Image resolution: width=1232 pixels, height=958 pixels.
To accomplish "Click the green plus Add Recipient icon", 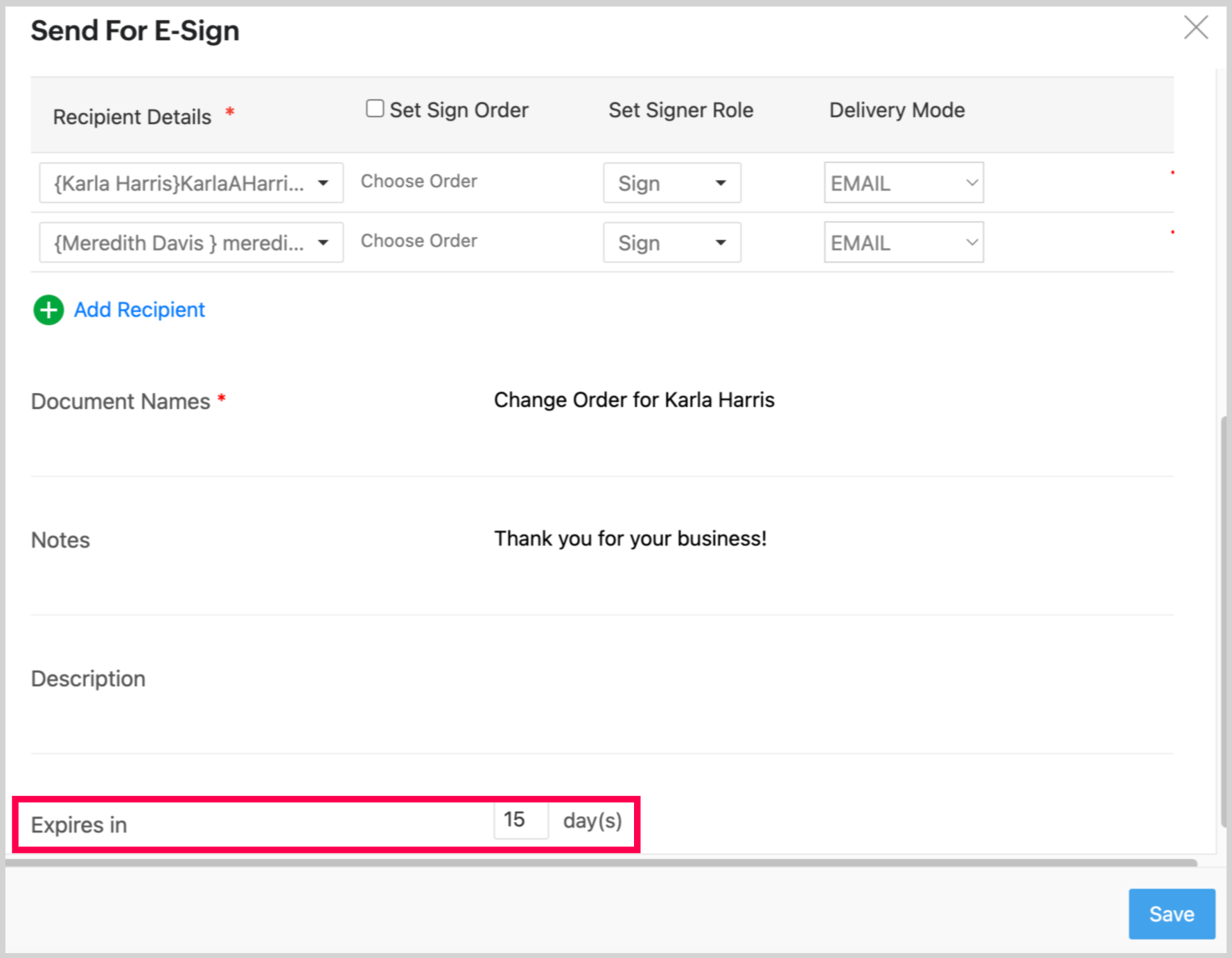I will (x=49, y=310).
